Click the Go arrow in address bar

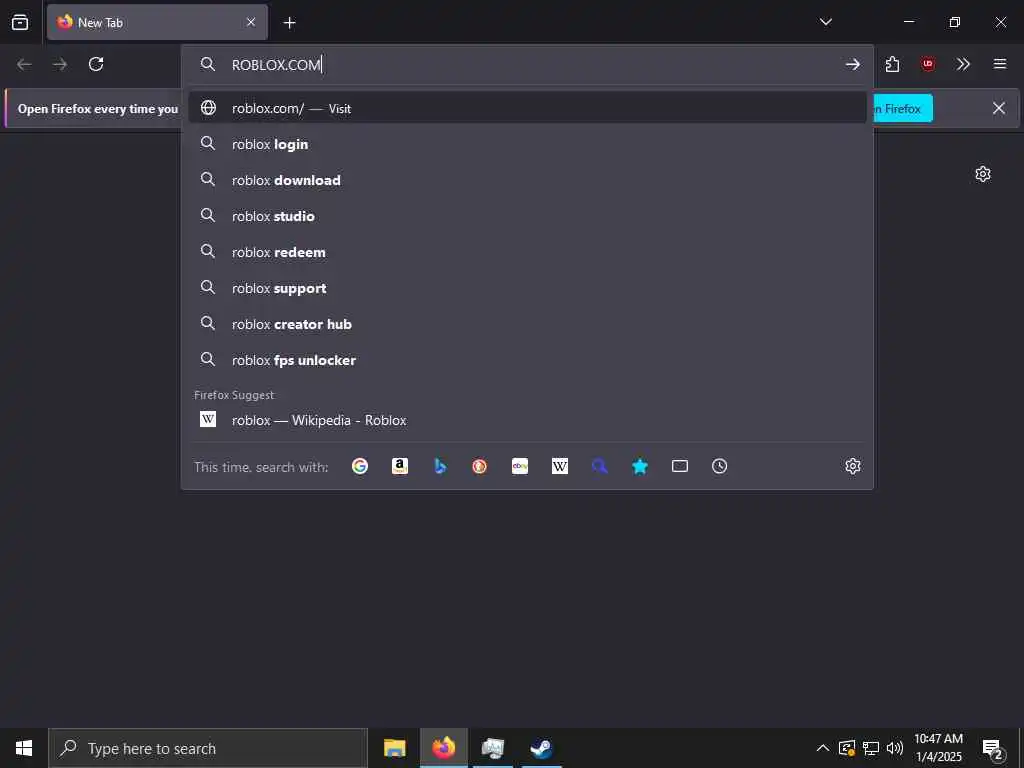coord(852,64)
